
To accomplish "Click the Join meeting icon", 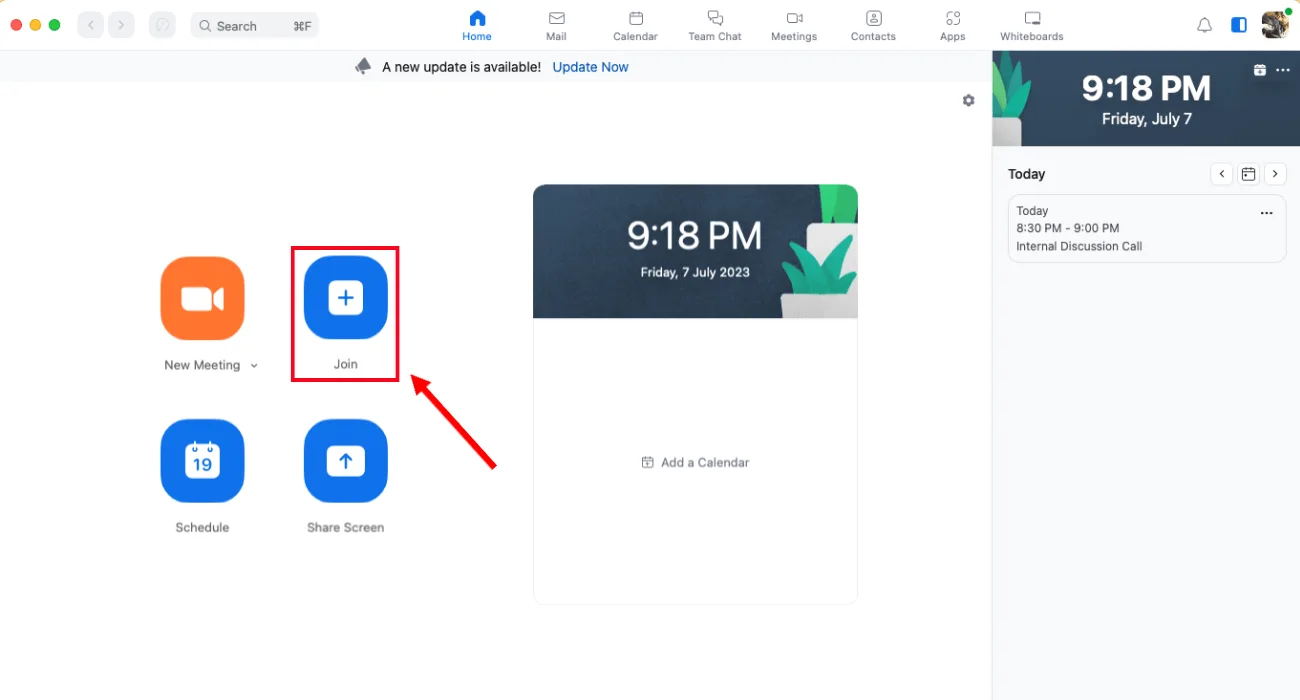I will (345, 298).
